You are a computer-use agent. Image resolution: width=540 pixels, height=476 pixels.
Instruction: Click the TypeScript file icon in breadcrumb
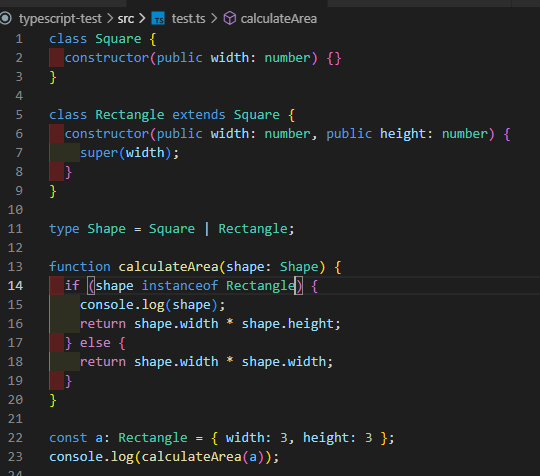click(158, 19)
